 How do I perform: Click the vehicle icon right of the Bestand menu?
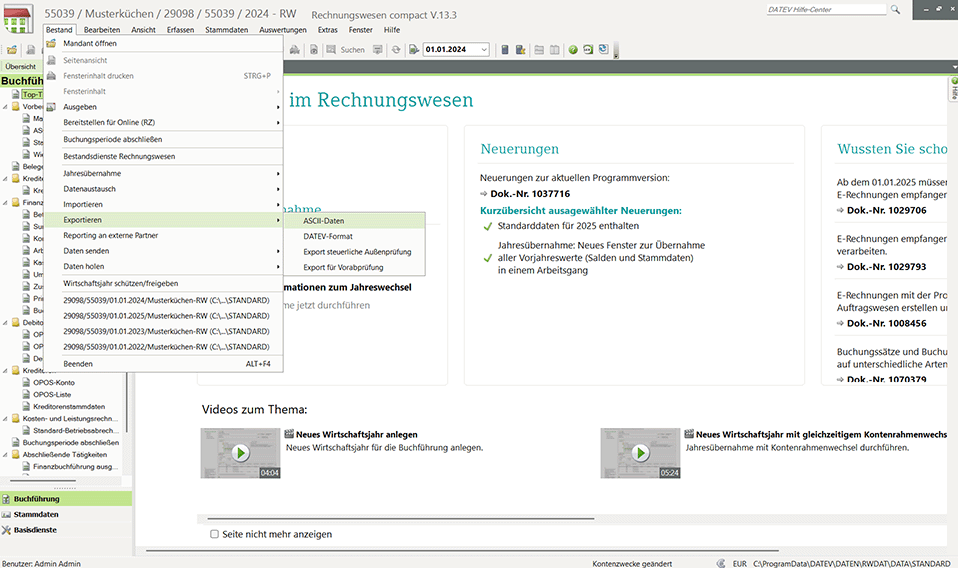294,49
